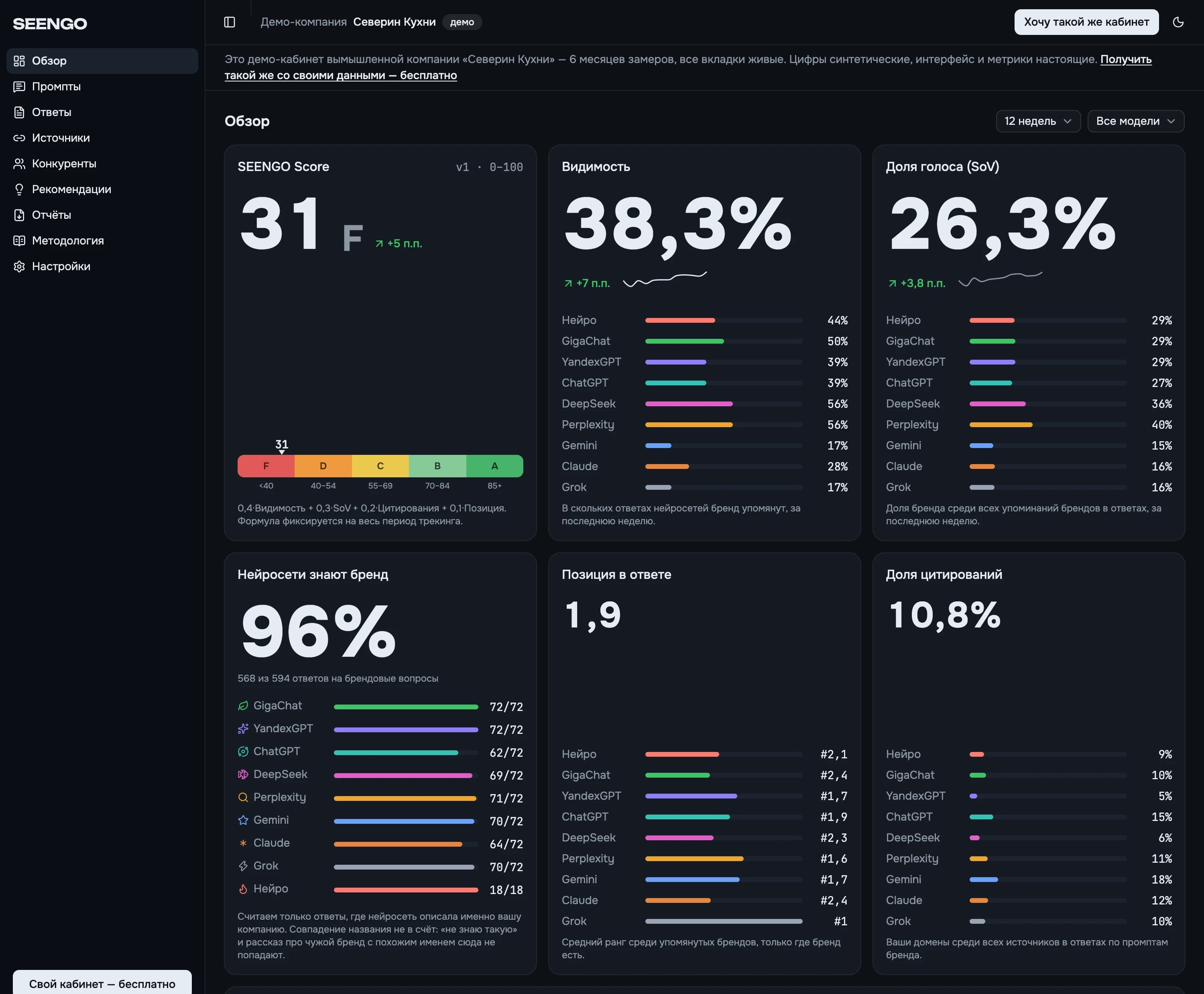Click the Grok bar in Позиция в ответе card
This screenshot has height=994, width=1204.
coord(724,921)
